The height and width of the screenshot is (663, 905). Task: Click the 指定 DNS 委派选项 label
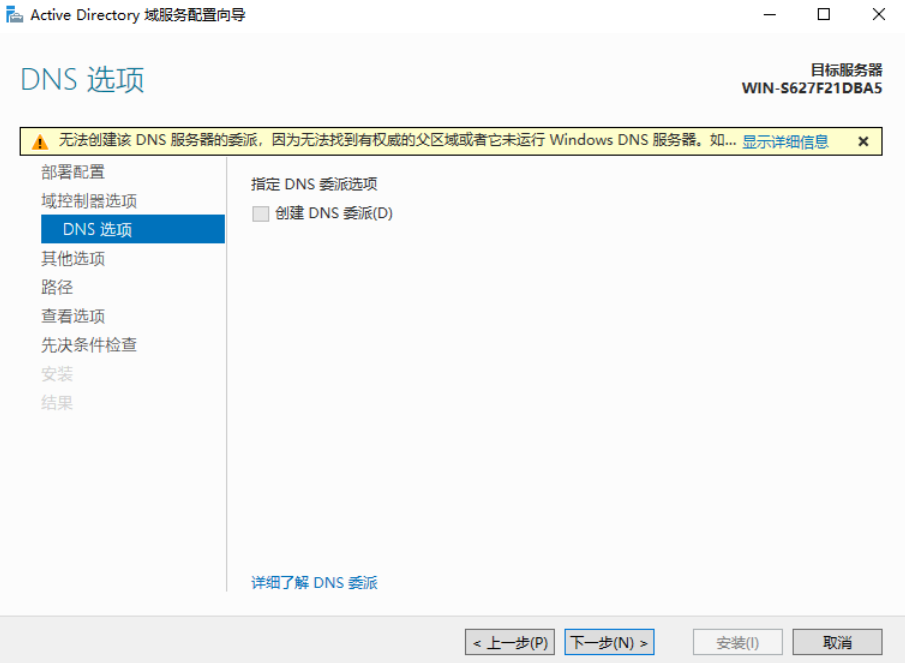pyautogui.click(x=314, y=184)
